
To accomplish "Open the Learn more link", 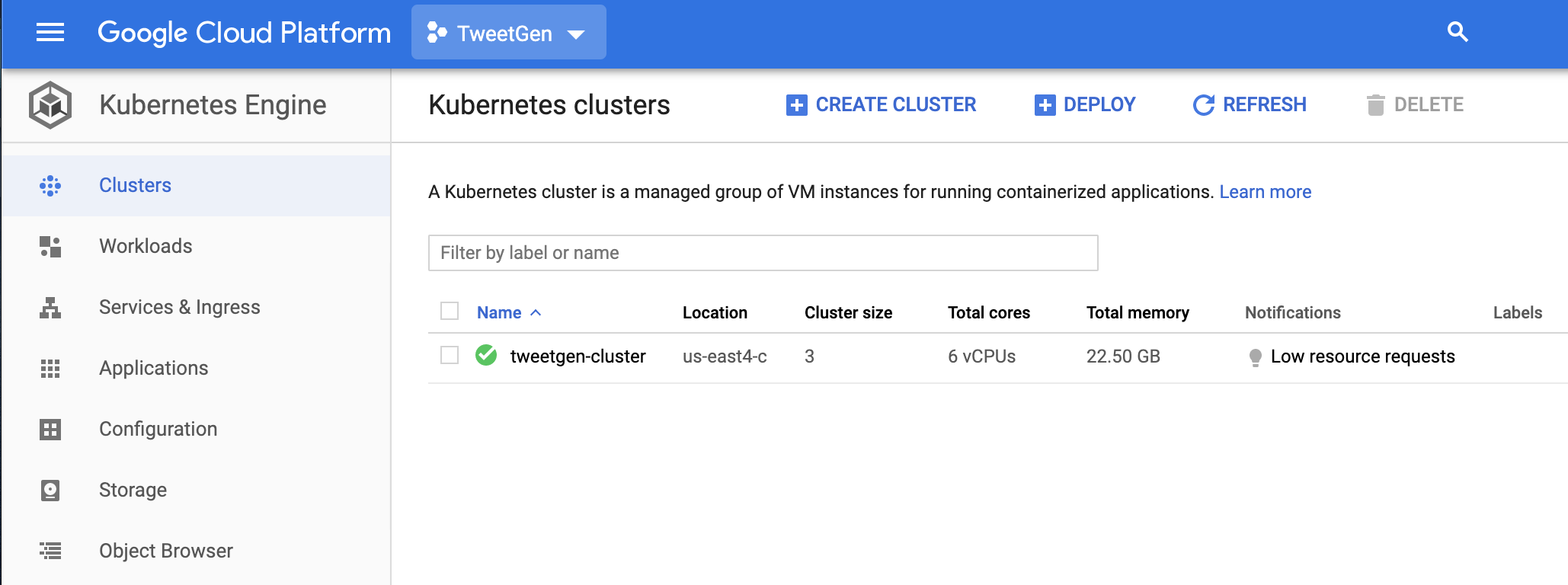I will [x=1266, y=191].
